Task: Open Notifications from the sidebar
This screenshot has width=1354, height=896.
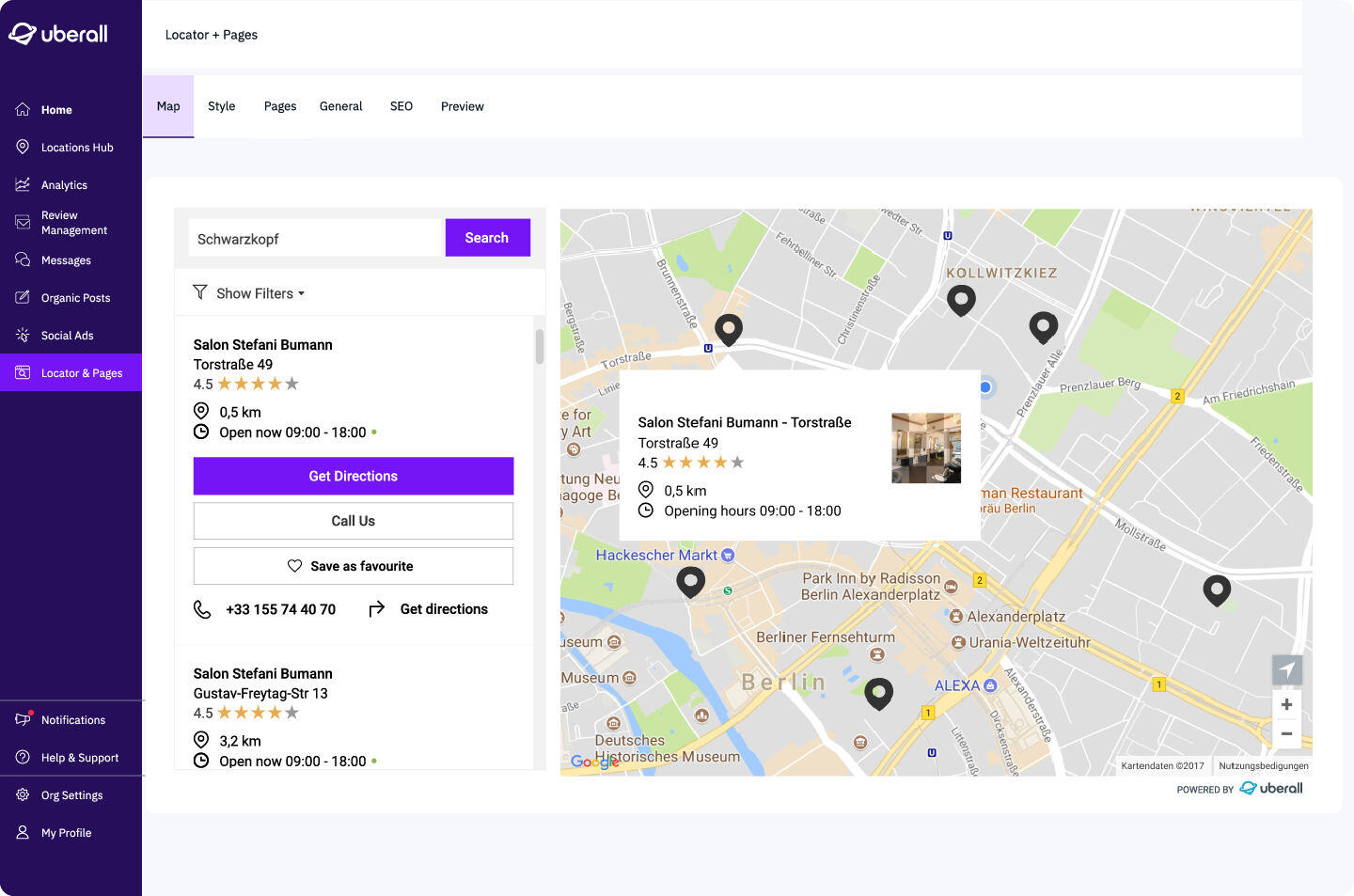Action: click(x=72, y=720)
